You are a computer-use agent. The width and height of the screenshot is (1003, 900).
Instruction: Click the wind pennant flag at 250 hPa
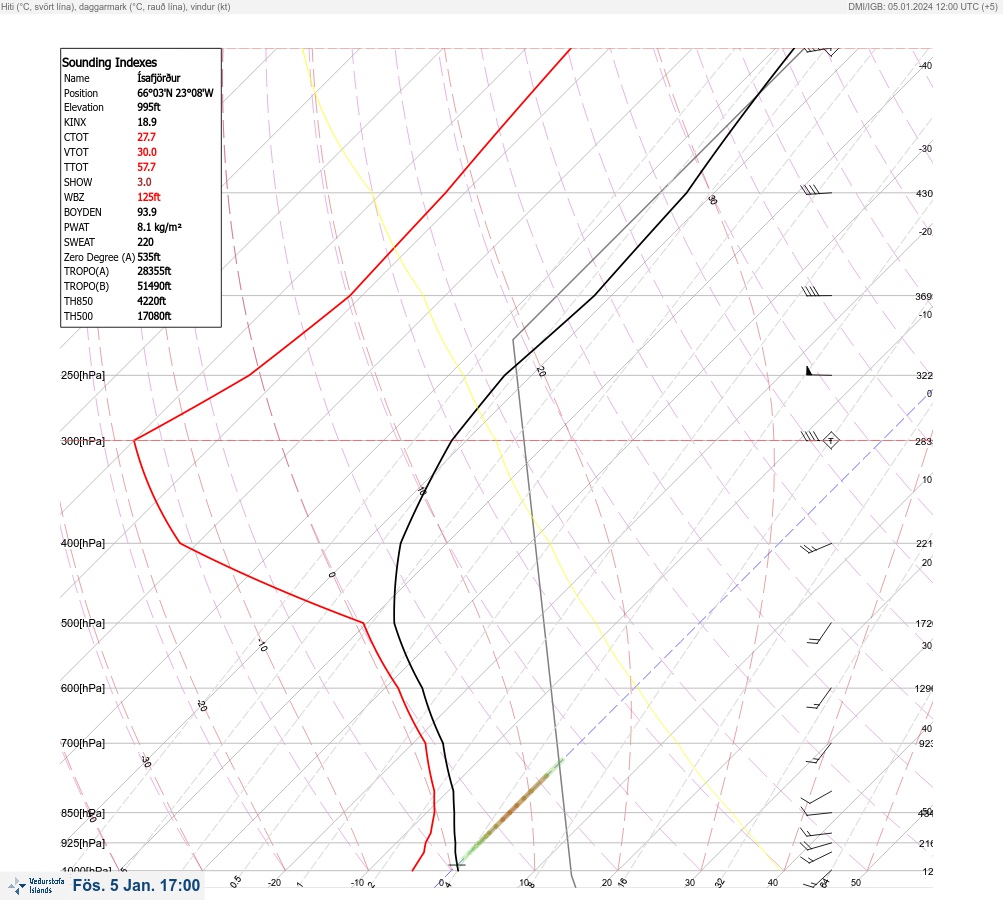818,371
